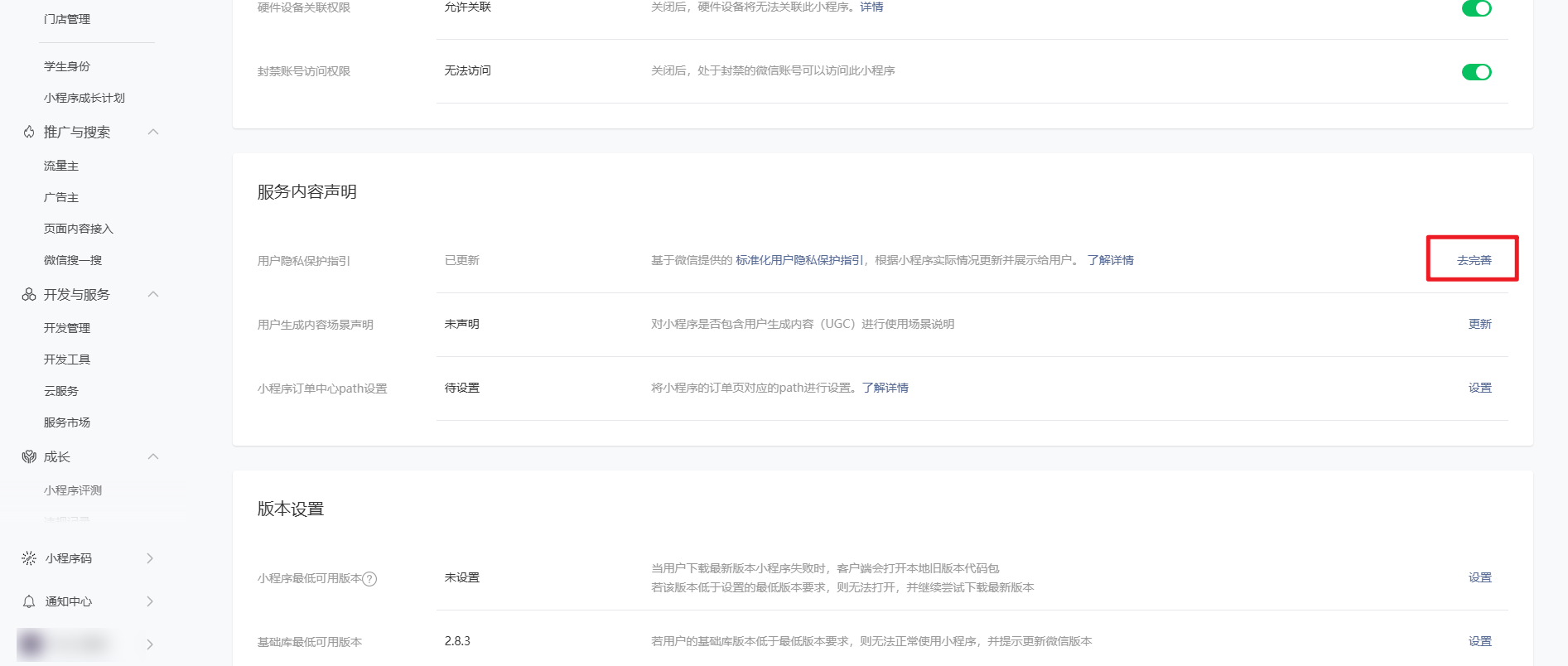Image resolution: width=1568 pixels, height=666 pixels.
Task: Open 门店管理 in the sidebar
Action: pos(67,19)
